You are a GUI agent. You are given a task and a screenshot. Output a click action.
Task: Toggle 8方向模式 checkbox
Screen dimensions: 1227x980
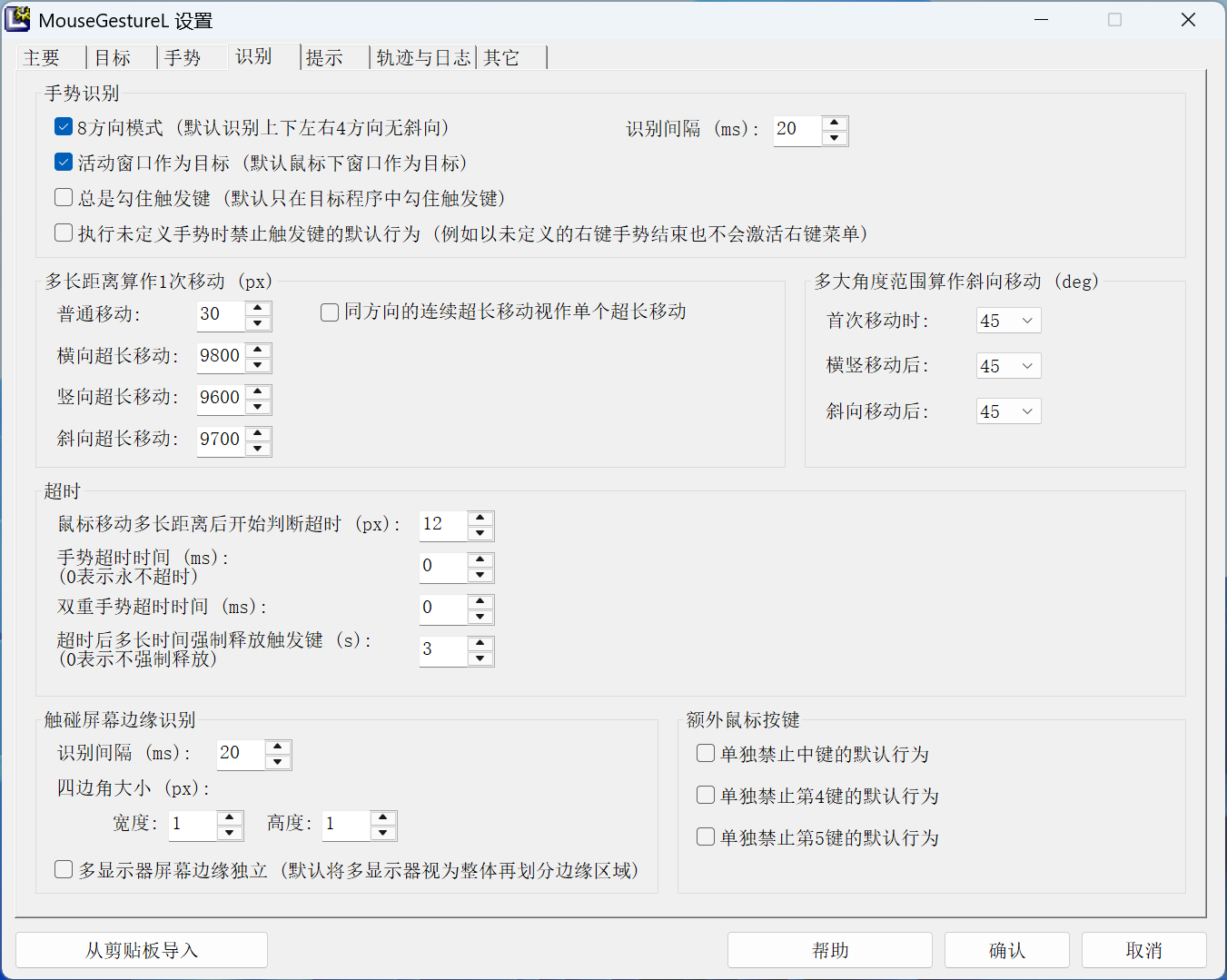coord(64,127)
